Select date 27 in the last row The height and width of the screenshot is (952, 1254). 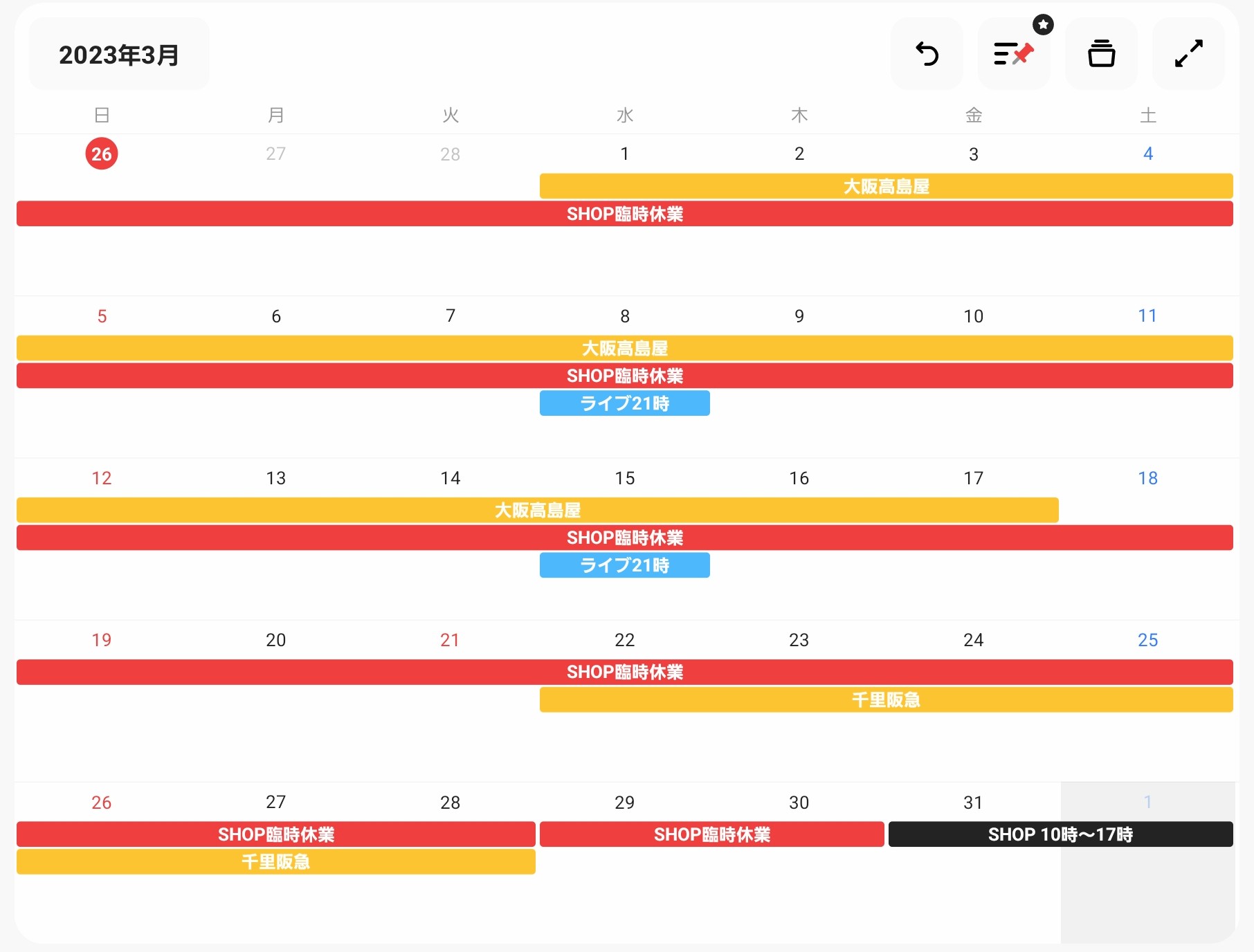click(276, 803)
